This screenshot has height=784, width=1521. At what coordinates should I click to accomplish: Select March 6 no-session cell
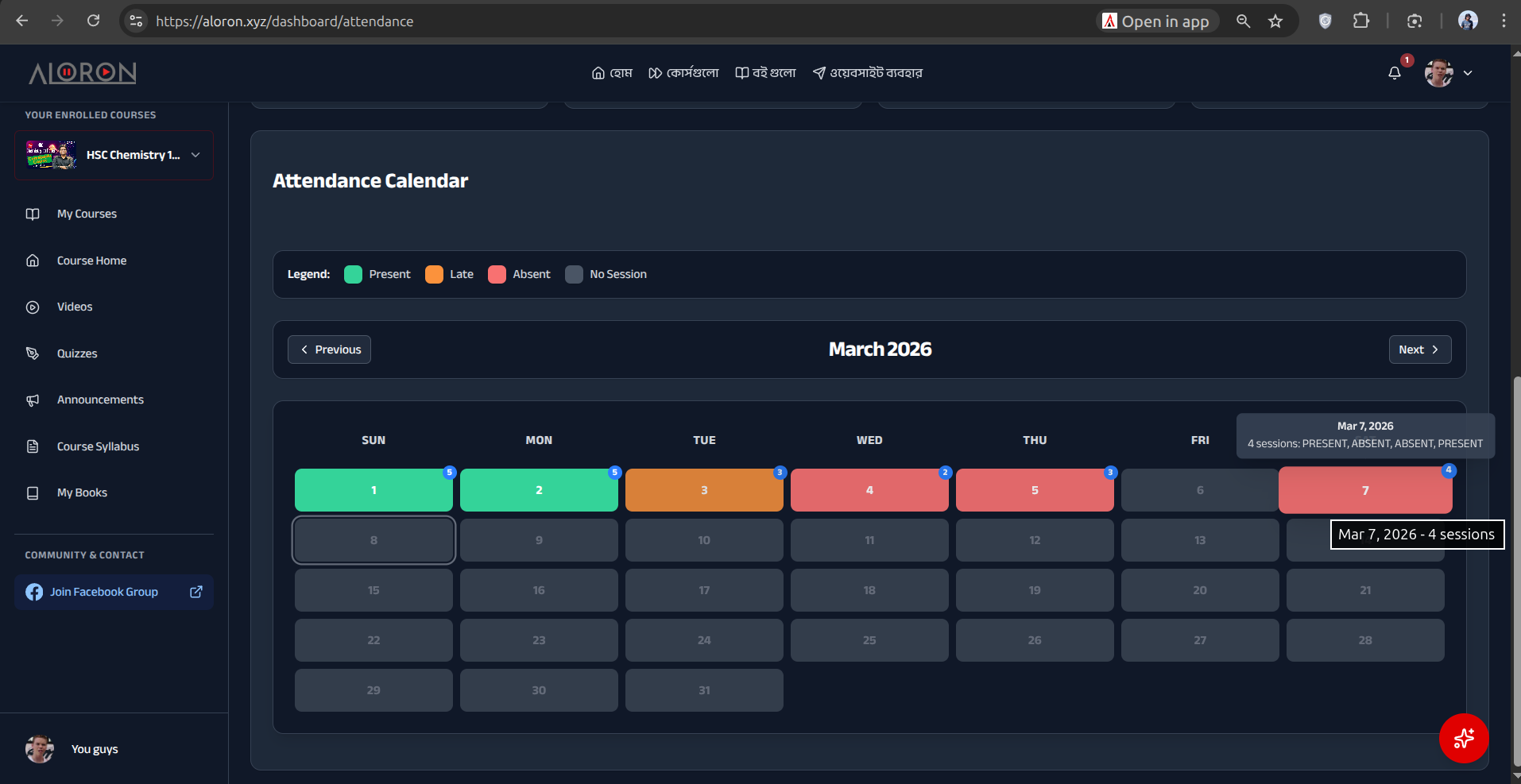(1200, 490)
